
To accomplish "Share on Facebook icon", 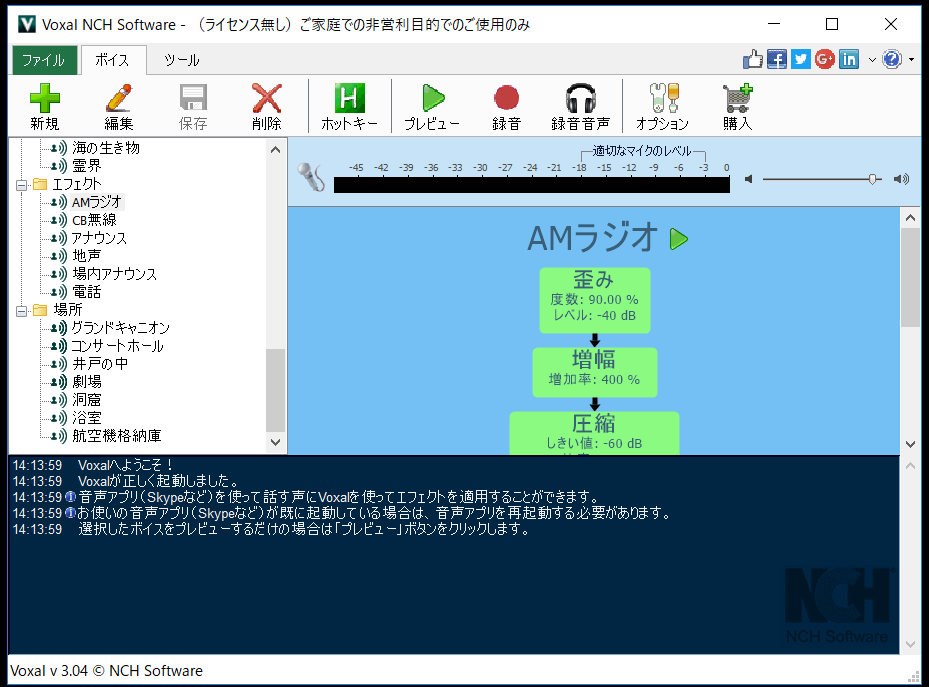I will pyautogui.click(x=777, y=59).
